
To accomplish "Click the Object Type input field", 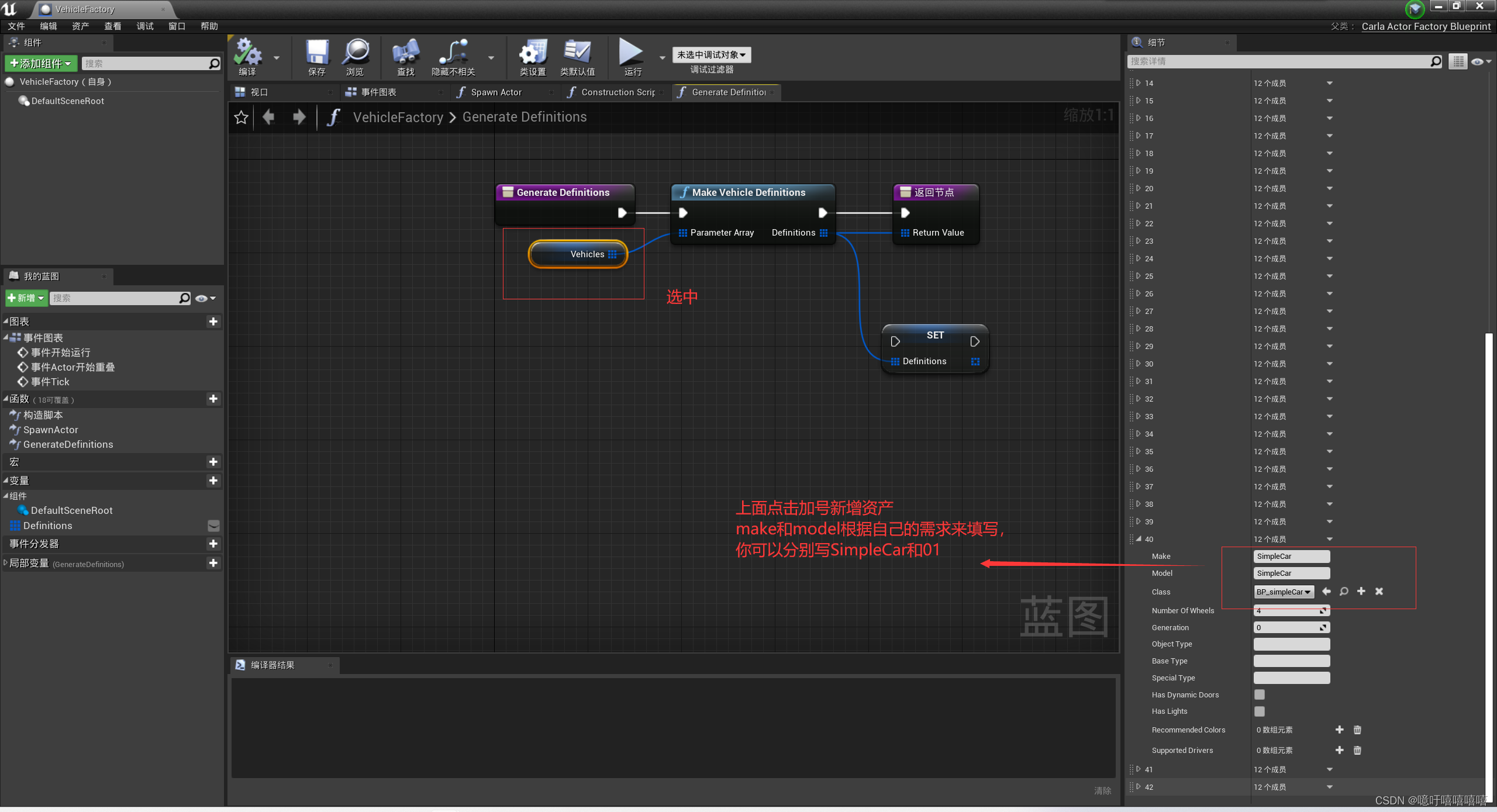I will tap(1292, 644).
